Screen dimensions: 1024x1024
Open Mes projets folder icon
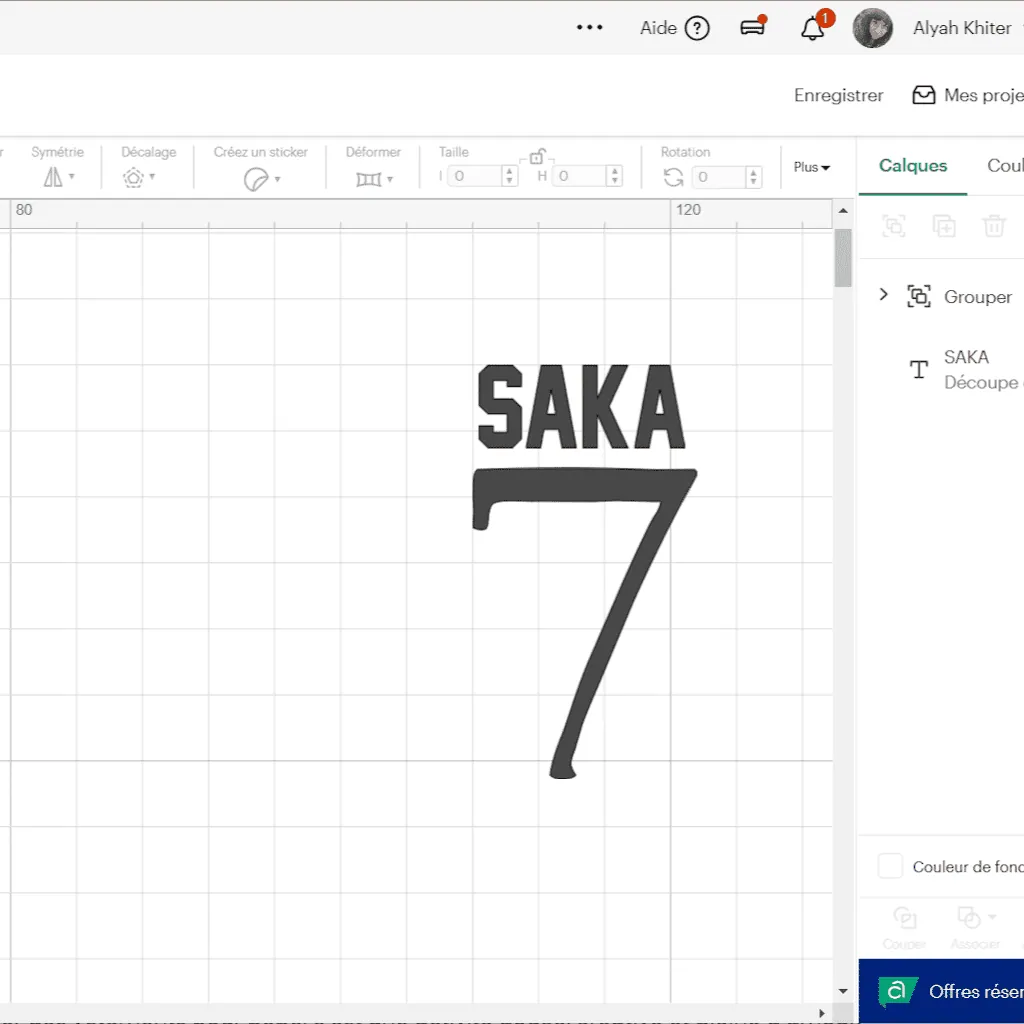tap(923, 95)
